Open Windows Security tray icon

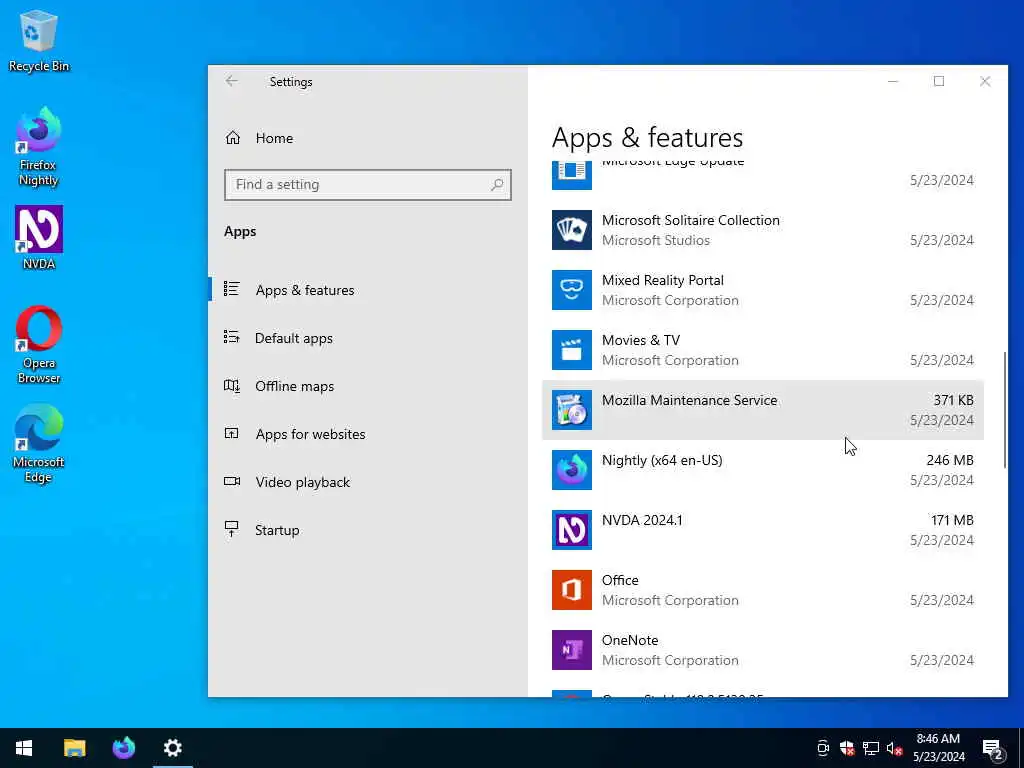click(x=847, y=748)
